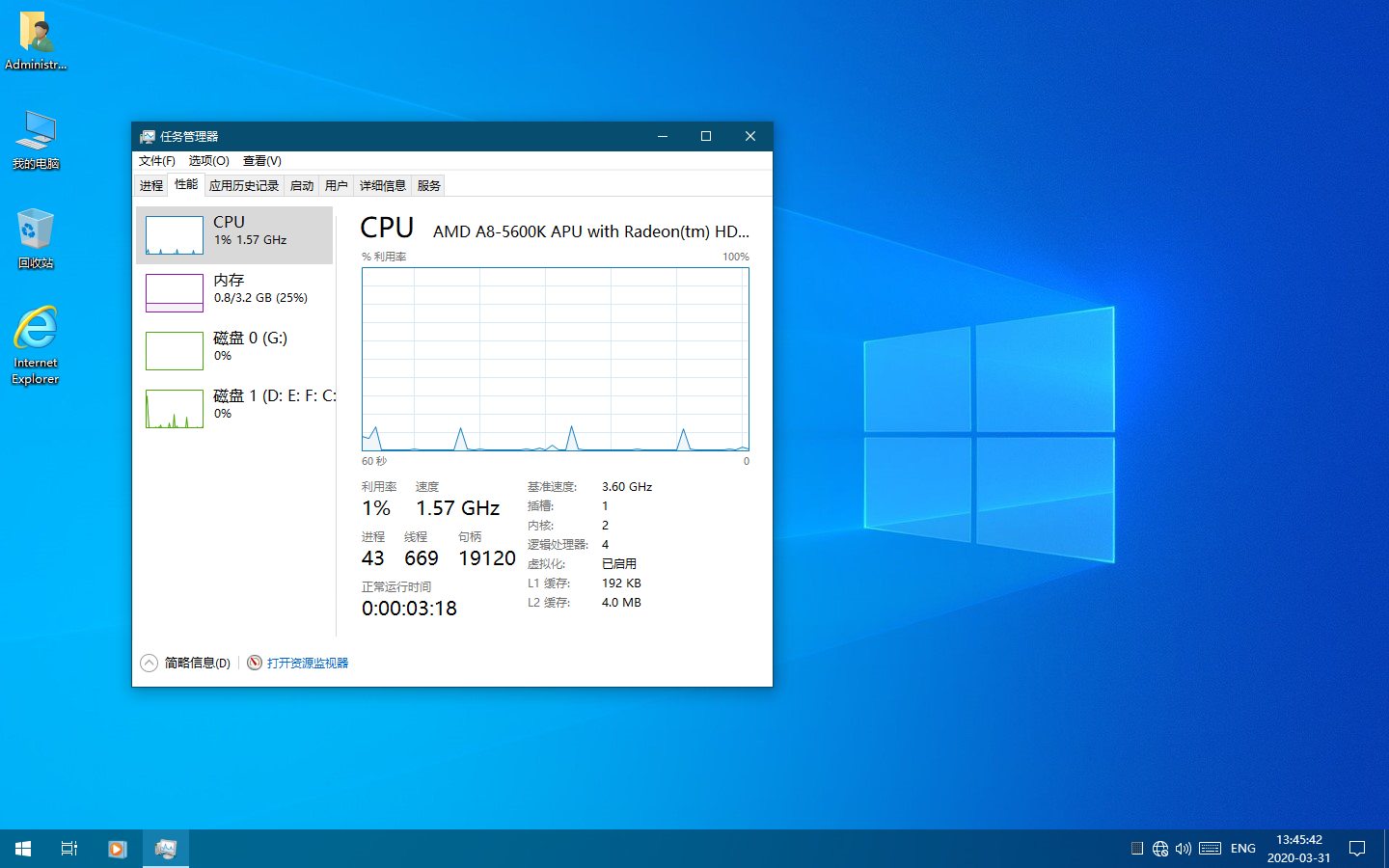Switch to the 详细信息 tab
The image size is (1389, 868).
383,186
